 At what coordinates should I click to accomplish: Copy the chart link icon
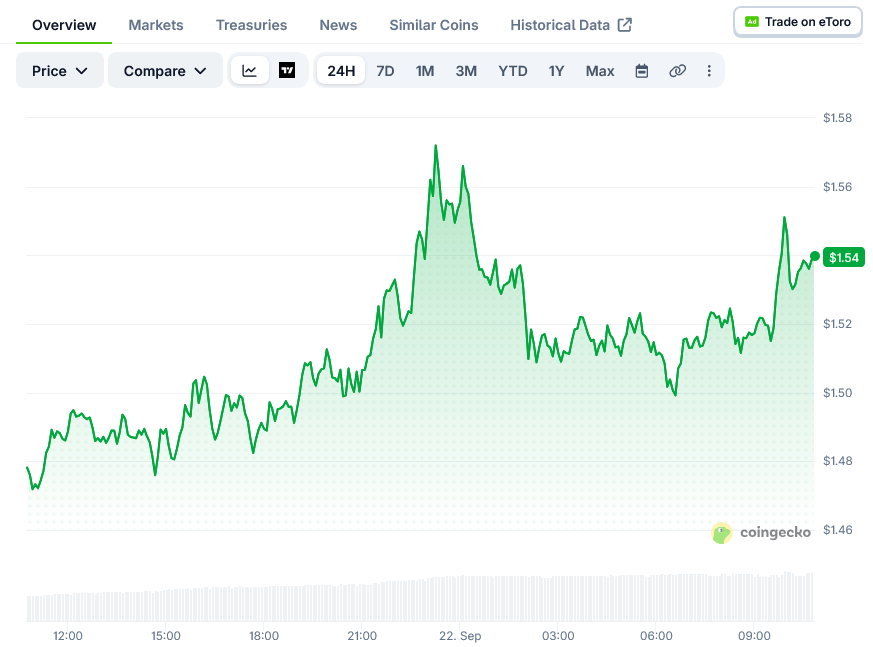pyautogui.click(x=677, y=71)
